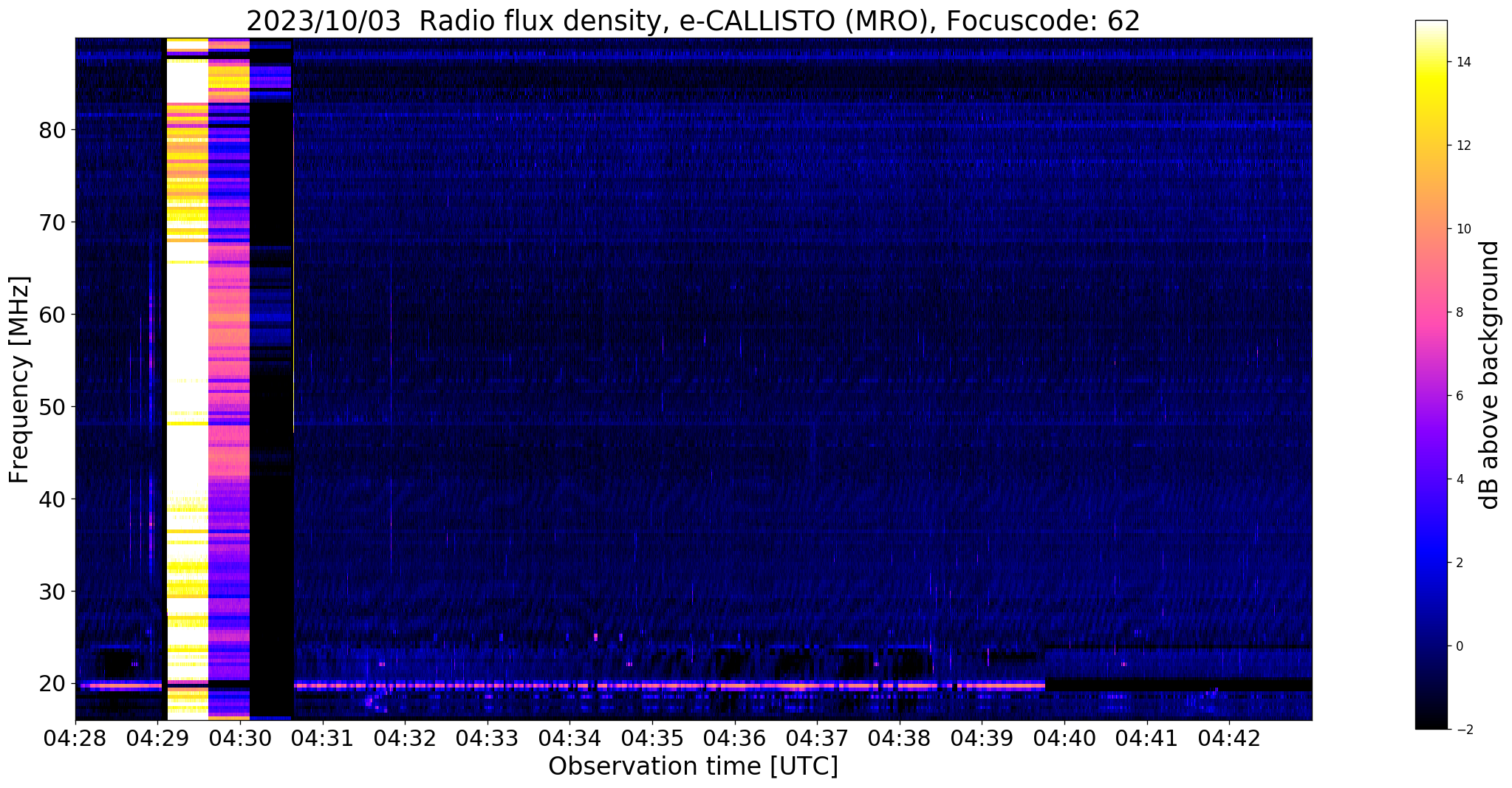This screenshot has width=1512, height=788.
Task: Click the 30 MHz frequency tick label
Action: point(52,592)
